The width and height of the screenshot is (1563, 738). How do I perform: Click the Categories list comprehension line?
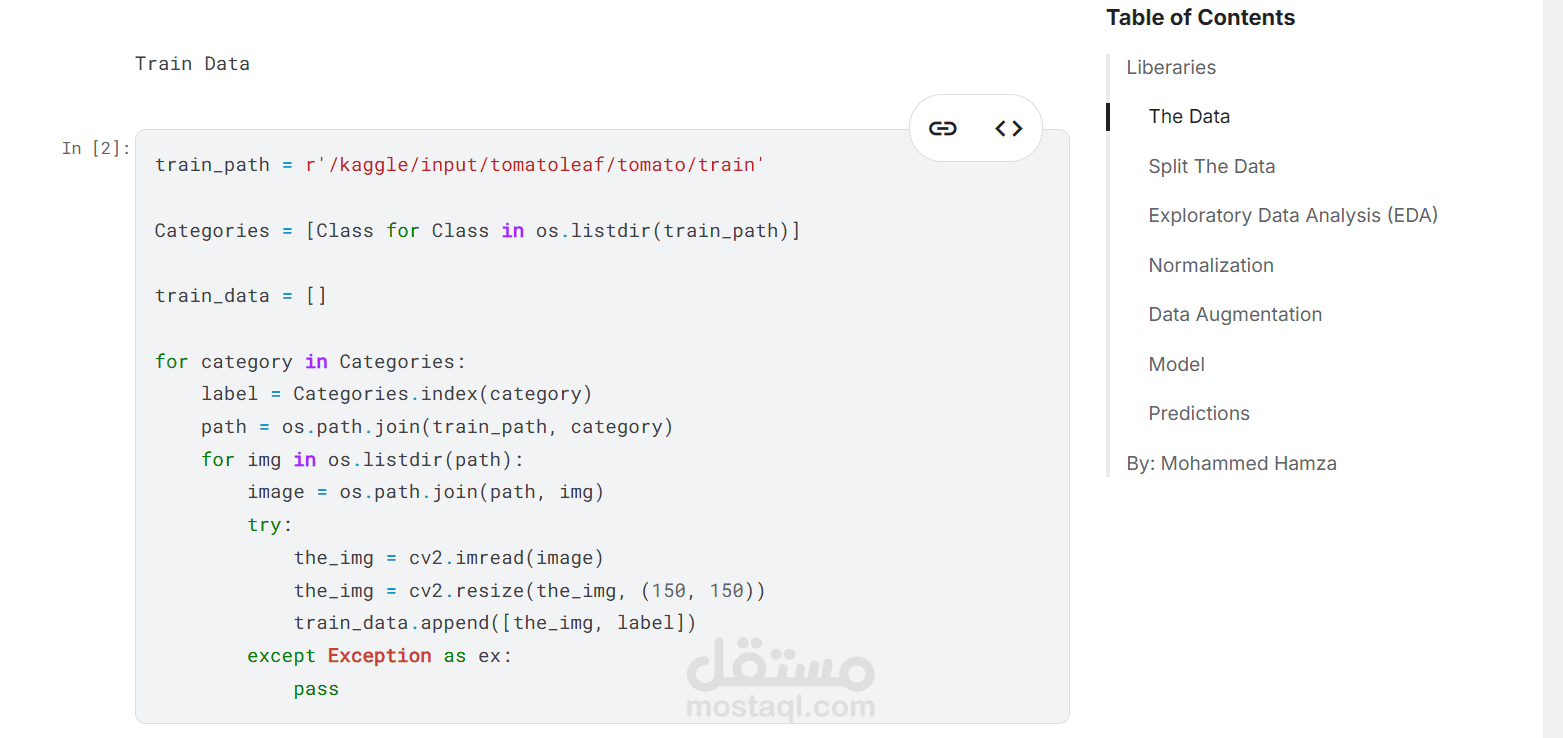pos(477,231)
